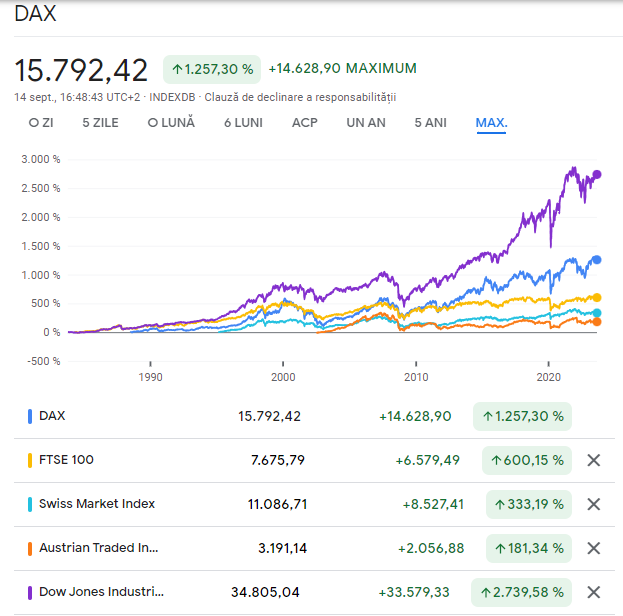Viewport: 623px width, 616px height.
Task: Click the 3.000 % y-axis label
Action: pos(41,159)
